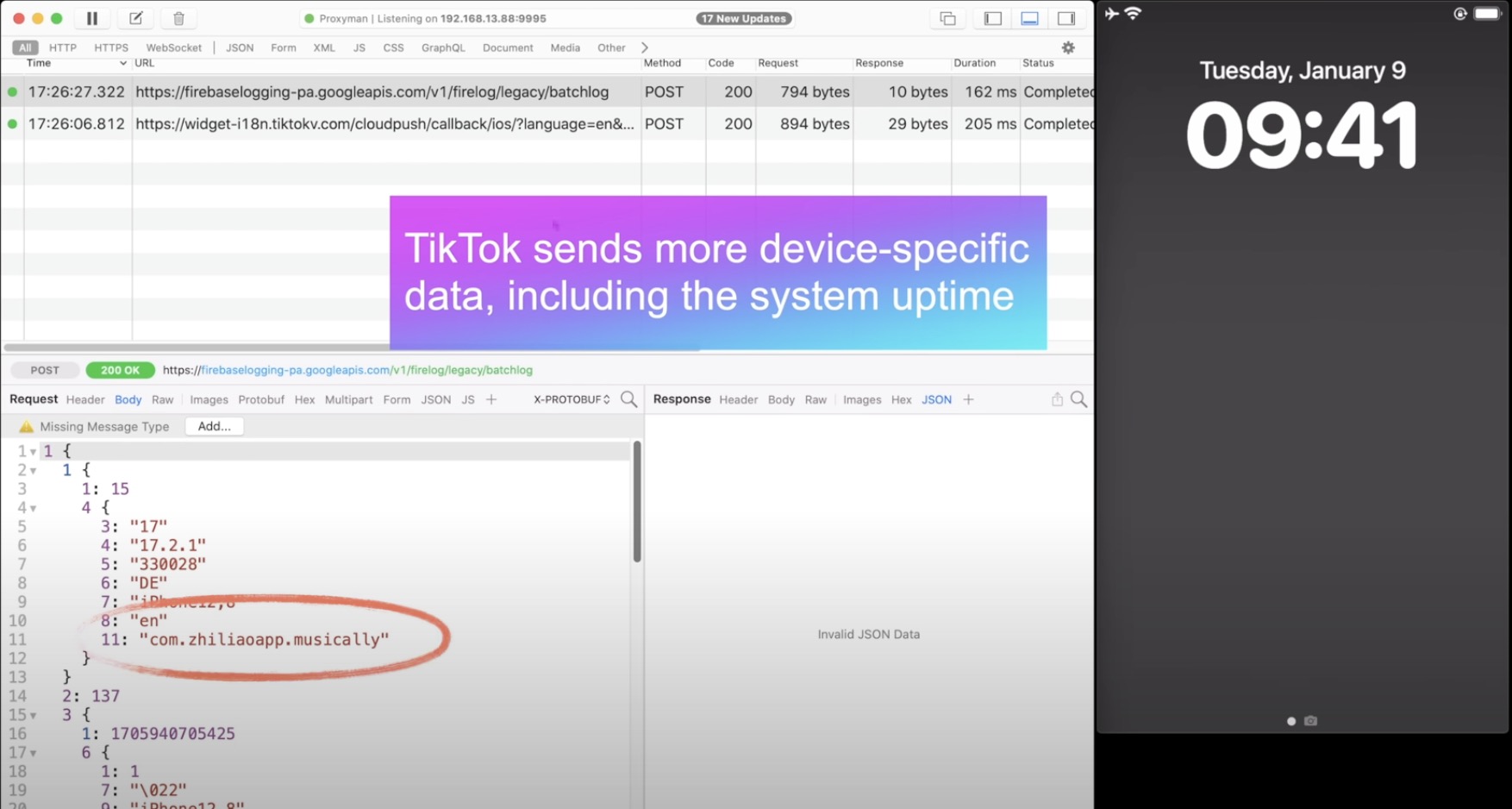This screenshot has height=809, width=1512.
Task: Click the compose new request icon
Action: (135, 18)
